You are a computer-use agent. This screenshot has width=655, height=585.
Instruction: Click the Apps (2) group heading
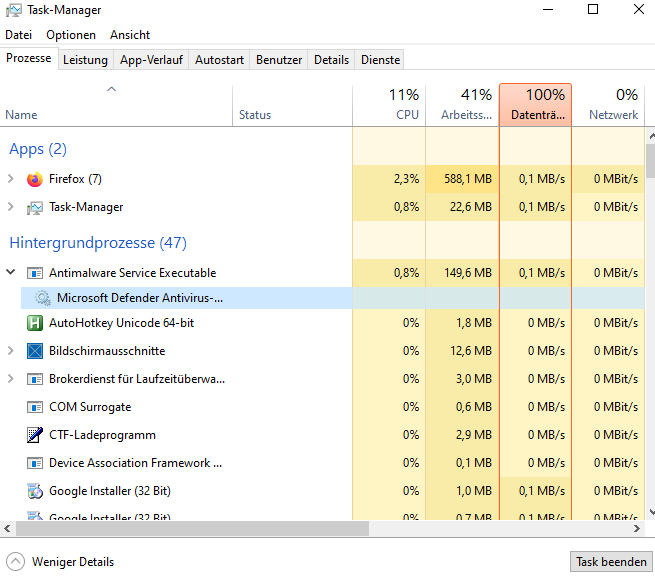pos(38,149)
